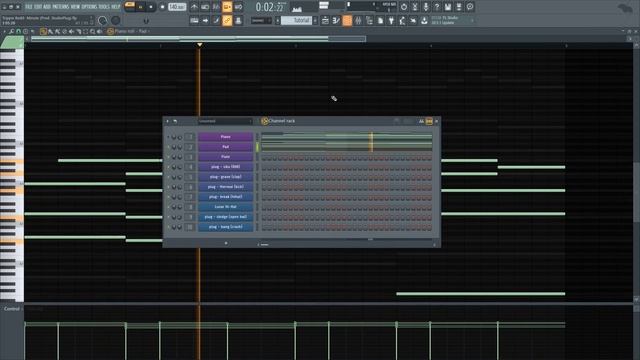Toggle the channel rack graph editor icon
Image resolution: width=640 pixels, height=360 pixels.
point(421,121)
